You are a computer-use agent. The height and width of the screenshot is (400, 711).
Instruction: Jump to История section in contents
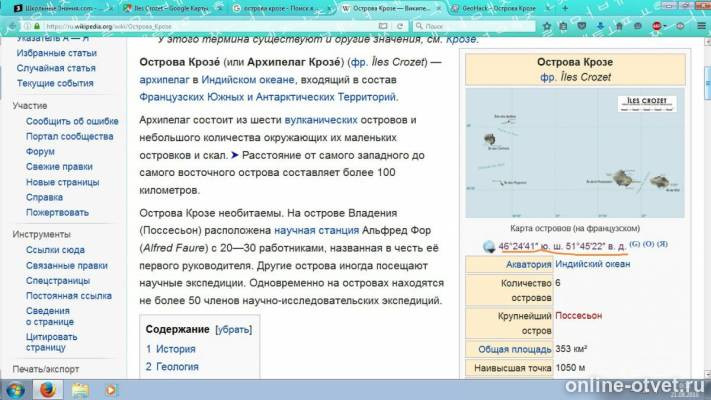point(175,349)
